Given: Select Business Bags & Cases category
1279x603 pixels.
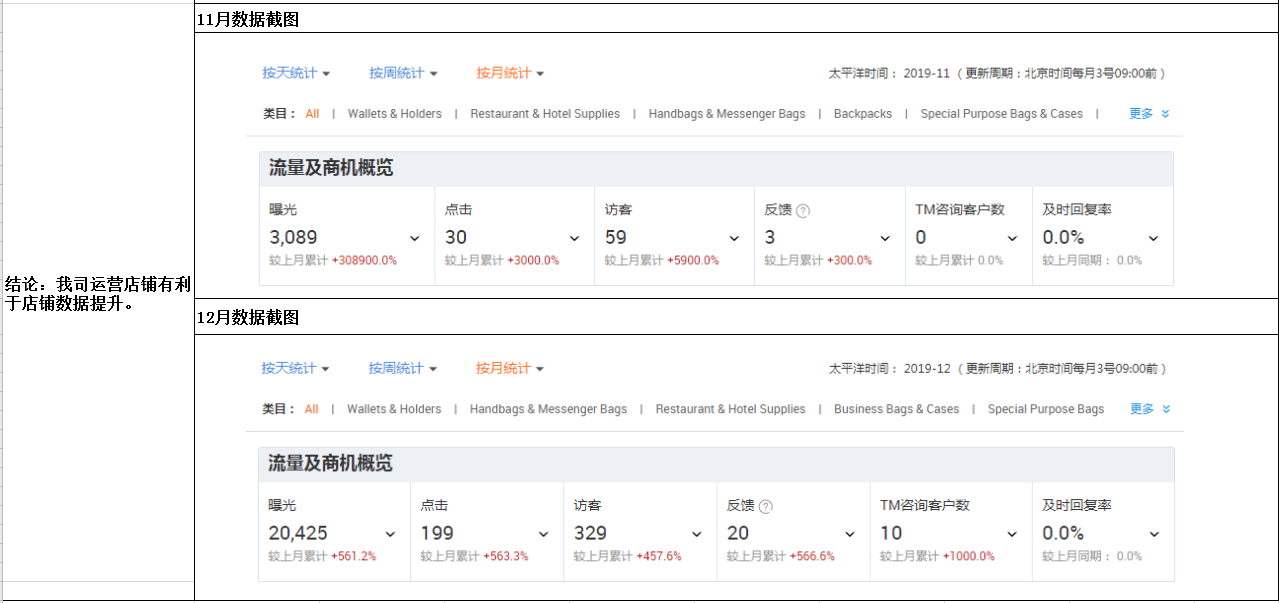Looking at the screenshot, I should pos(896,409).
